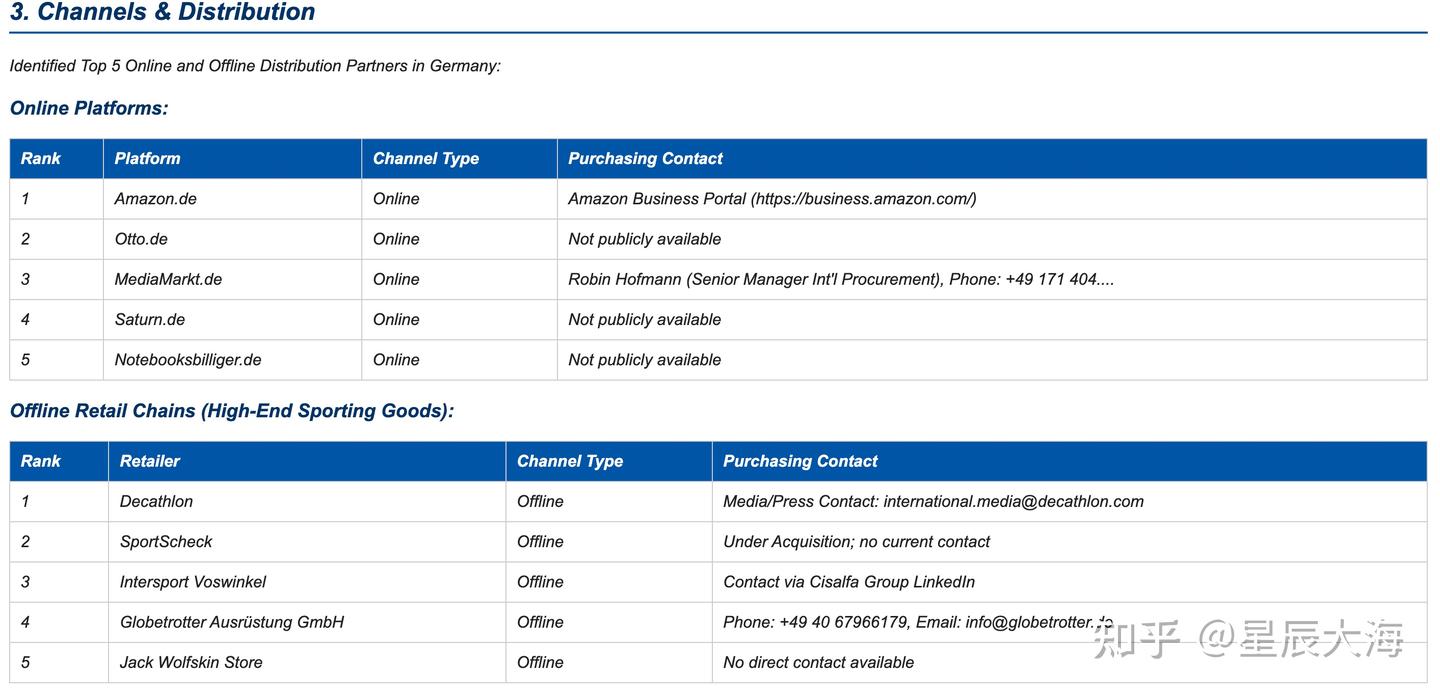The width and height of the screenshot is (1440, 698).
Task: Click the "Offline Retail Chains" subheading
Action: [x=231, y=411]
